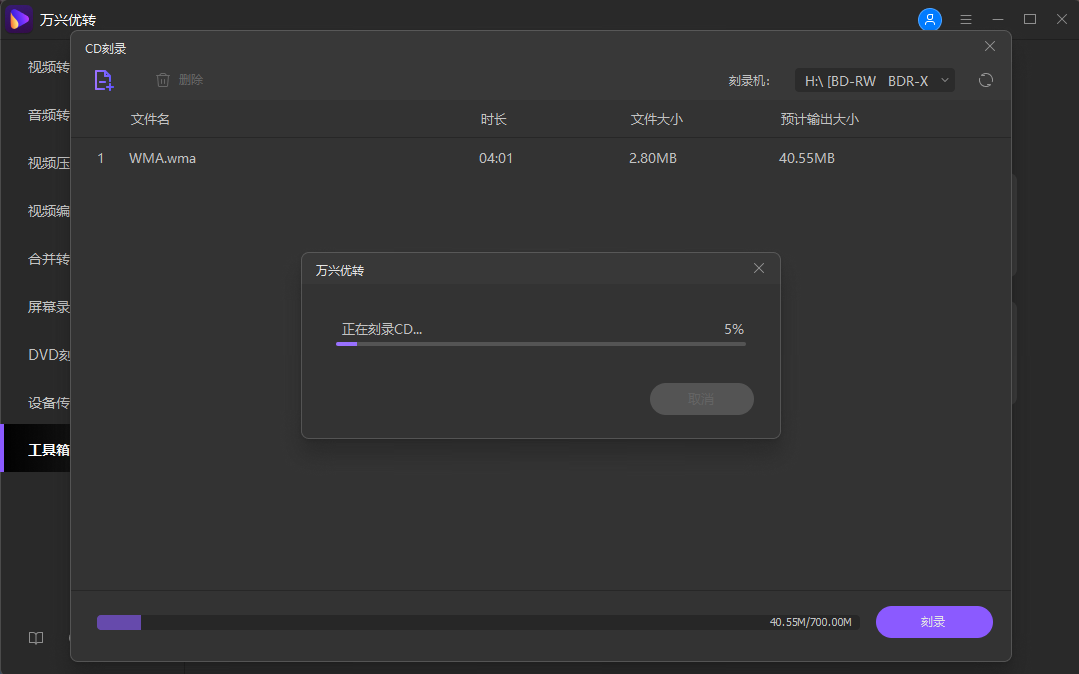This screenshot has height=674, width=1079.
Task: Click the 万兴优转 app logo icon
Action: [18, 19]
